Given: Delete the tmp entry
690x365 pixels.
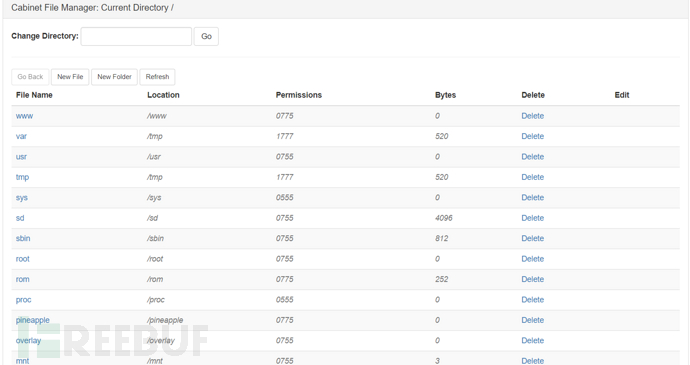Looking at the screenshot, I should click(532, 177).
